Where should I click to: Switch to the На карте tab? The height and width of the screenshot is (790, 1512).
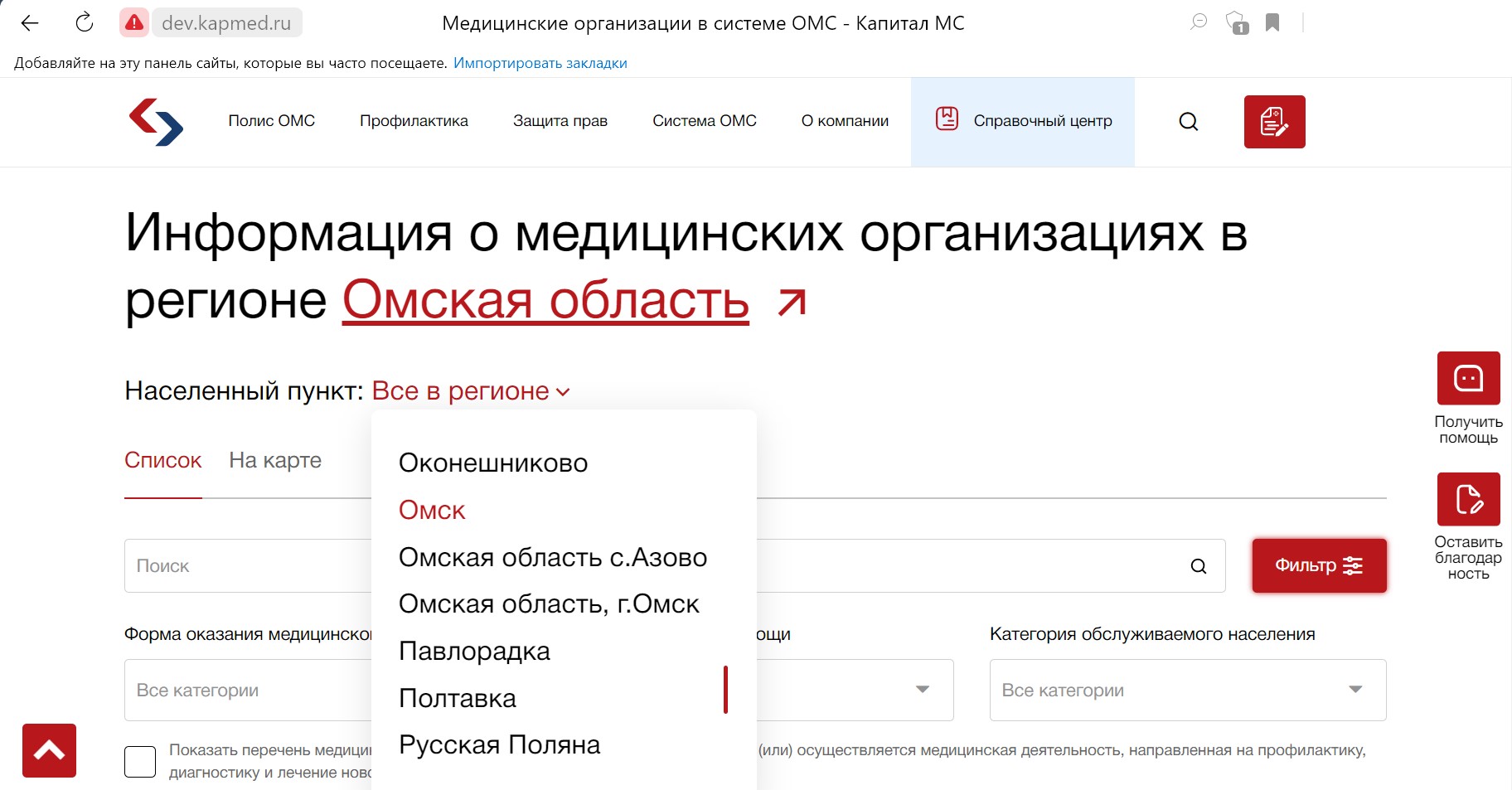coord(275,460)
